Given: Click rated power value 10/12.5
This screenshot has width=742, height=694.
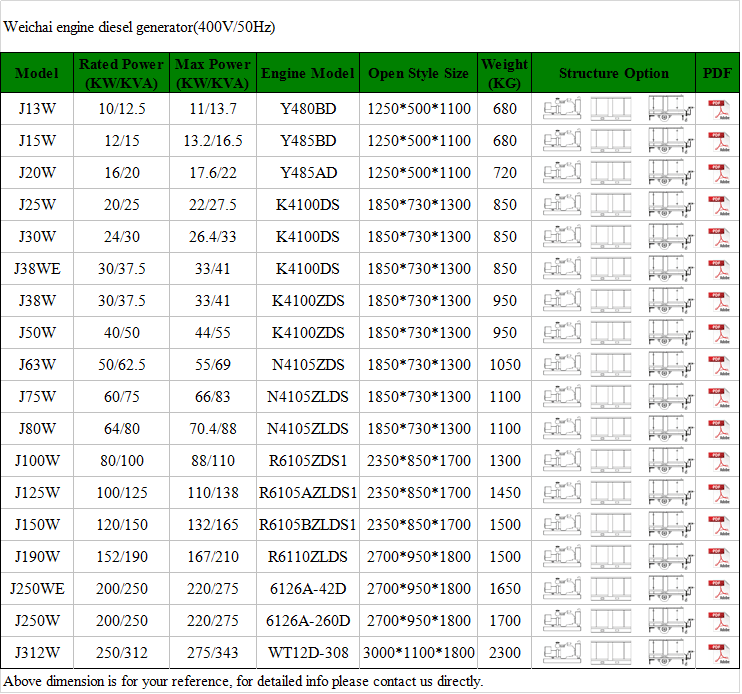Looking at the screenshot, I should [x=122, y=109].
